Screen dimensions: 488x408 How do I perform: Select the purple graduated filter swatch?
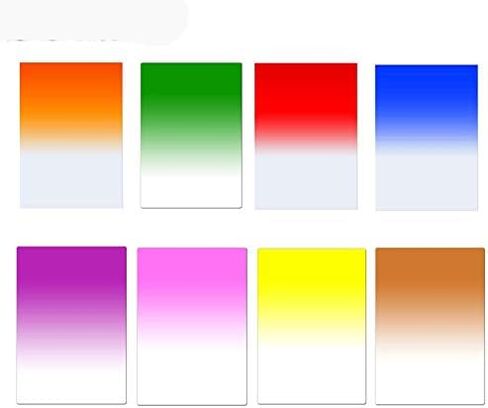tap(72, 325)
